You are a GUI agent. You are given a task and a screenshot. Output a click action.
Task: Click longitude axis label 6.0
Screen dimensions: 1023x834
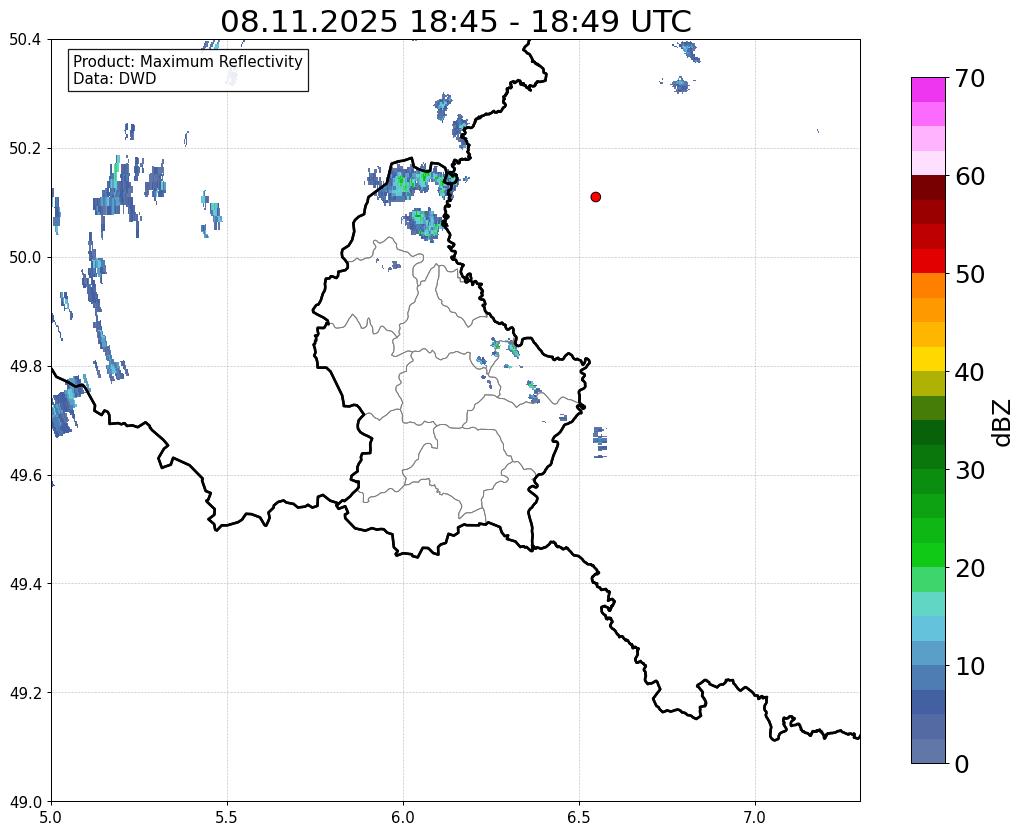(x=403, y=817)
